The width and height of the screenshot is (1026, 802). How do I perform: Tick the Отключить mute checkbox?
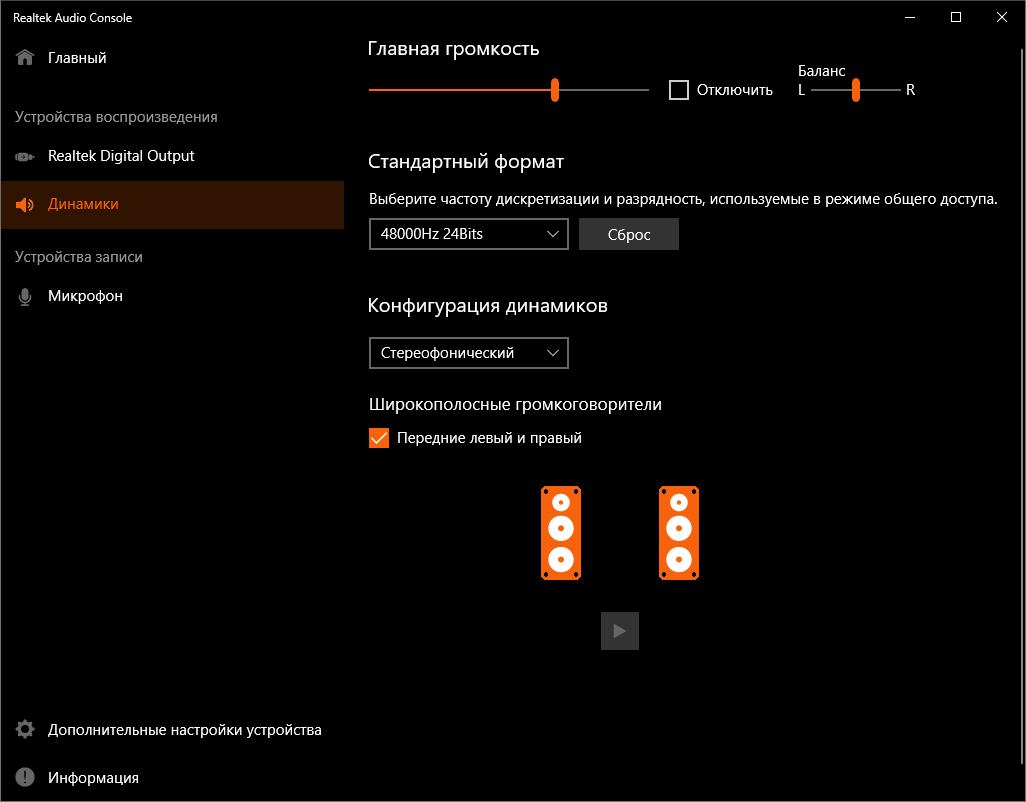click(x=679, y=90)
